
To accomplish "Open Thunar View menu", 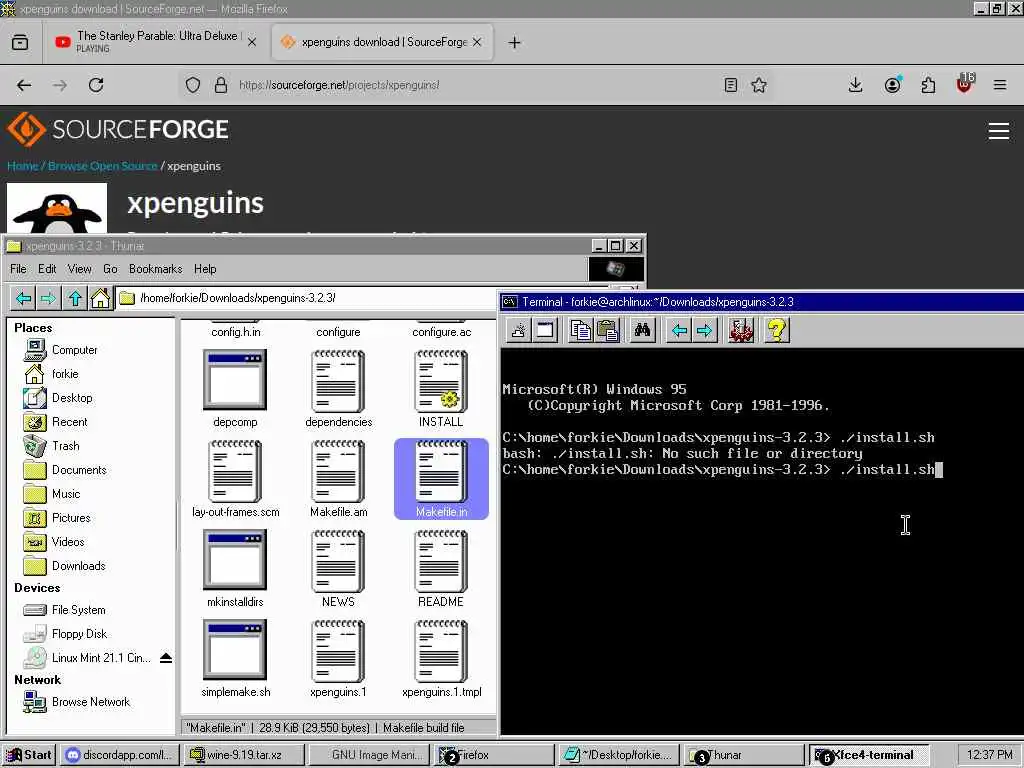I will pos(80,269).
